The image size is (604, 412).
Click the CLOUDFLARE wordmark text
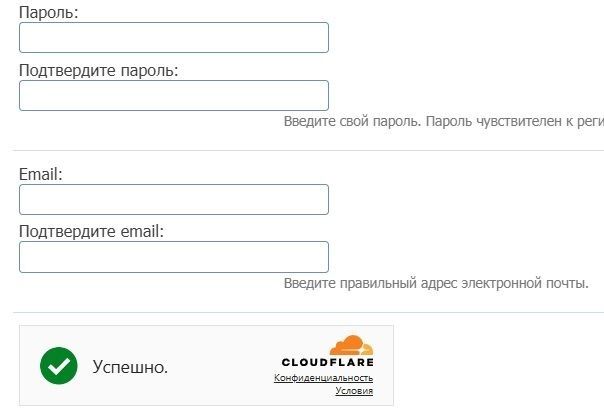[327, 363]
